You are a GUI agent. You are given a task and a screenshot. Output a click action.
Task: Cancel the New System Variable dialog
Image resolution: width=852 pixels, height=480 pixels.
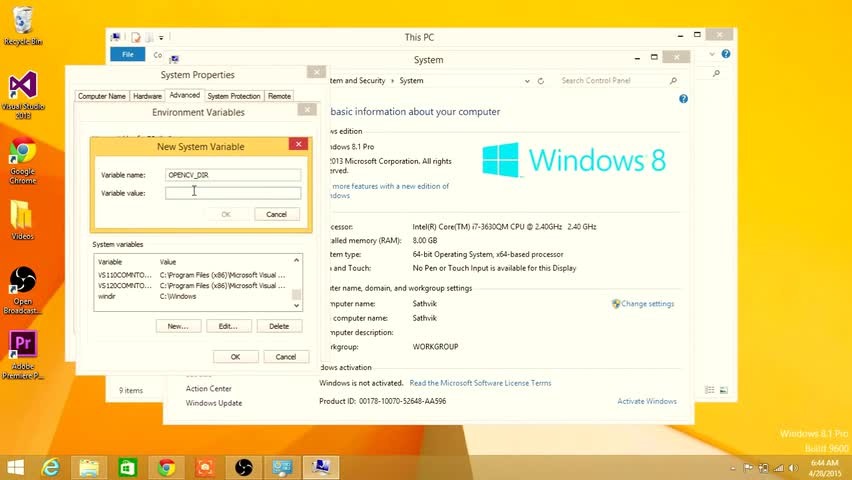pyautogui.click(x=277, y=214)
